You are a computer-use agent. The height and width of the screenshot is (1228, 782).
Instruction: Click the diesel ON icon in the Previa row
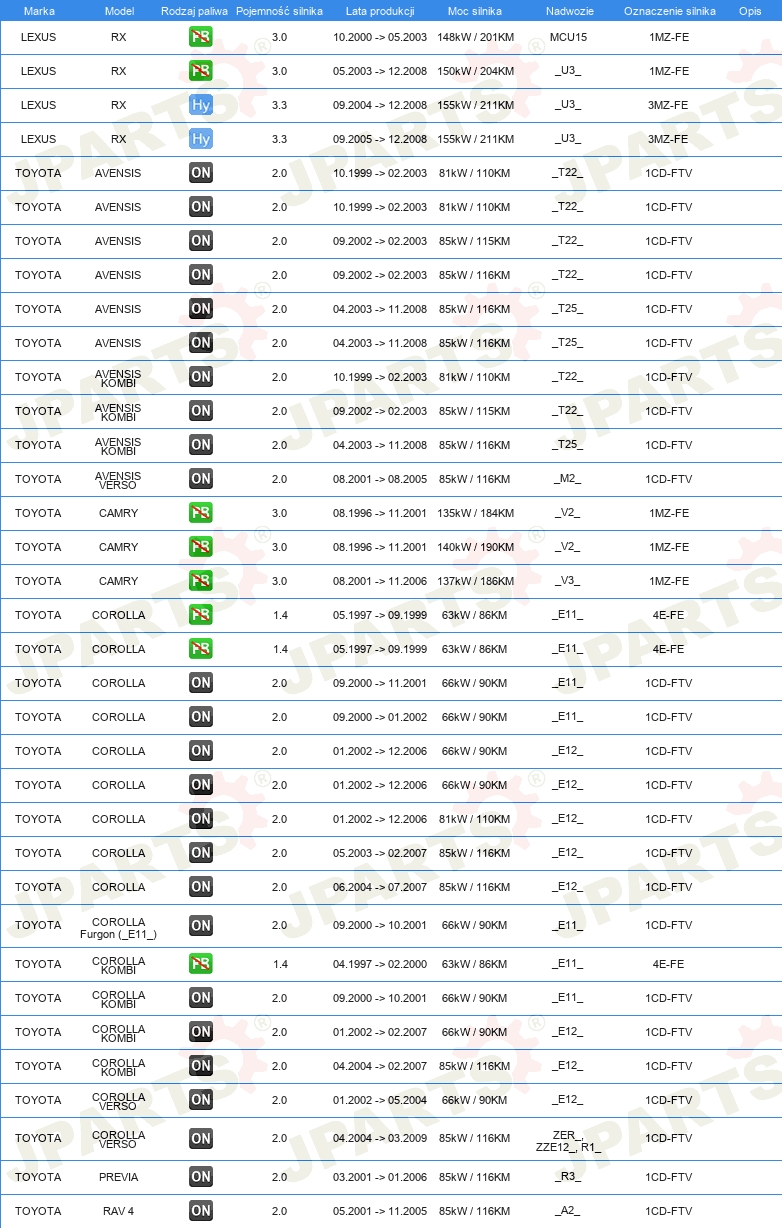201,1177
